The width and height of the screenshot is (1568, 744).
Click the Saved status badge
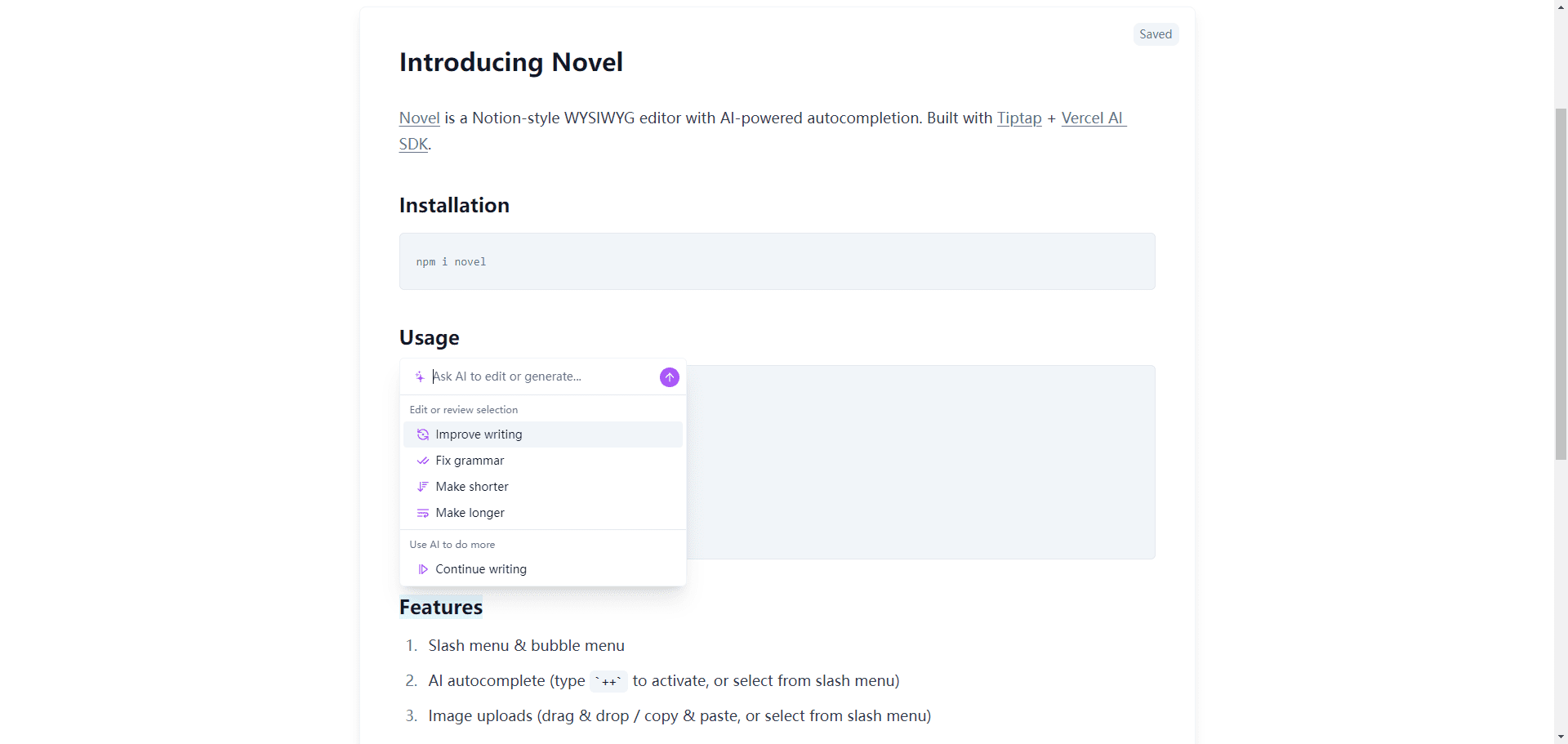click(x=1155, y=34)
